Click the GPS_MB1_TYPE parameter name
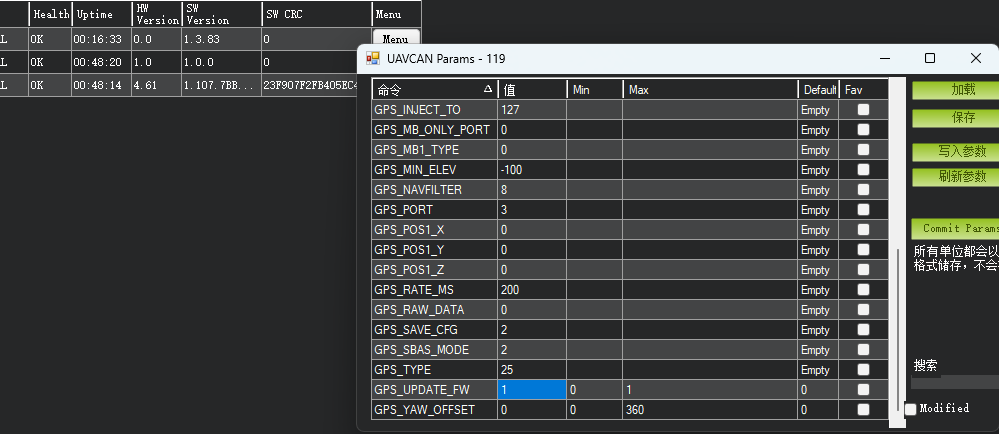This screenshot has height=434, width=999. tap(435, 150)
